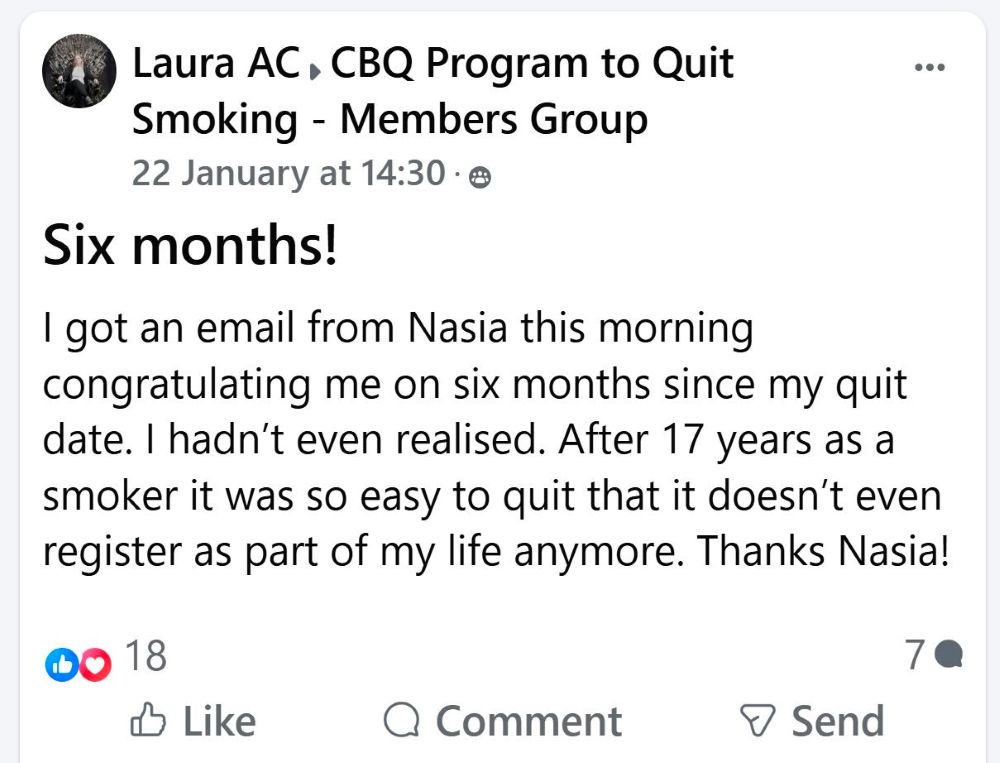The height and width of the screenshot is (763, 1000).
Task: Open Laura AC's profile
Action: (213, 63)
